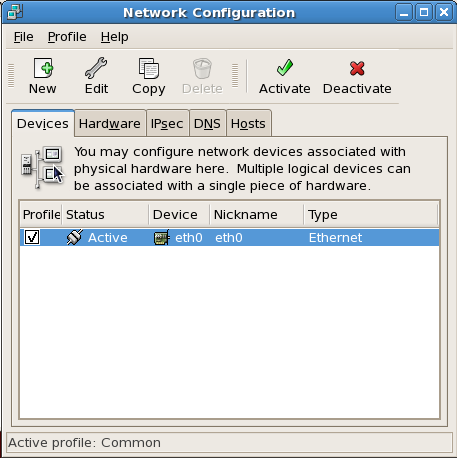Click the network devices illustration icon
The image size is (457, 458).
coord(42,168)
